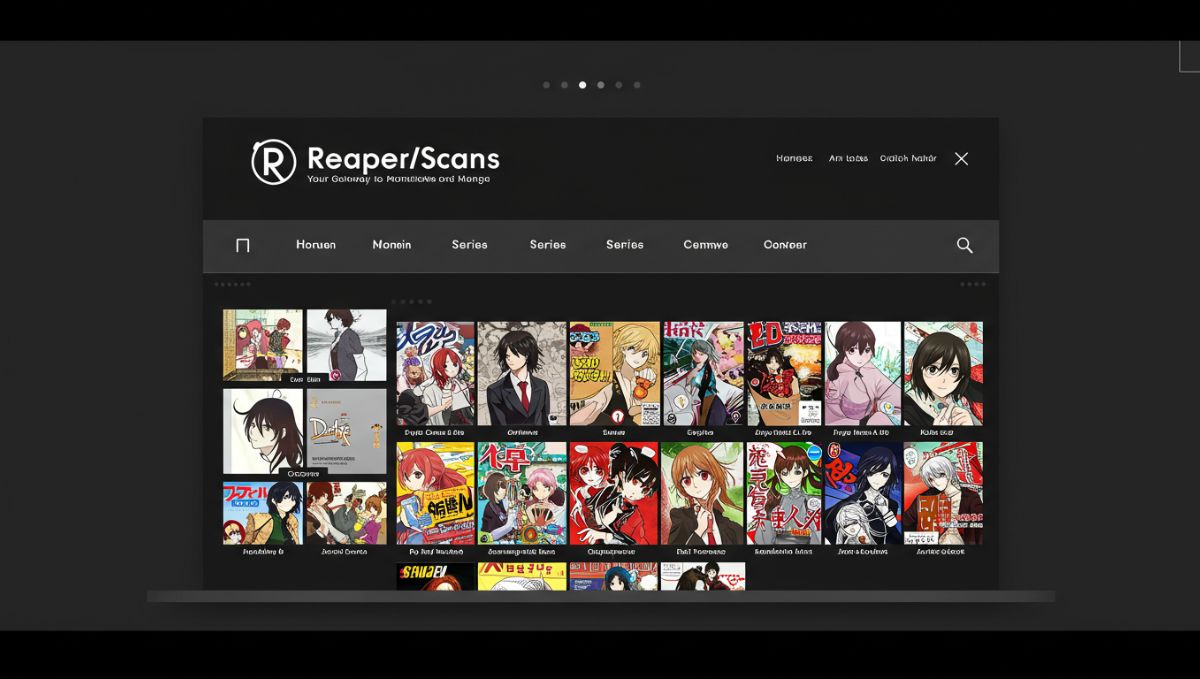Open the red-haired girl on yellow cover
1200x679 pixels.
click(435, 493)
